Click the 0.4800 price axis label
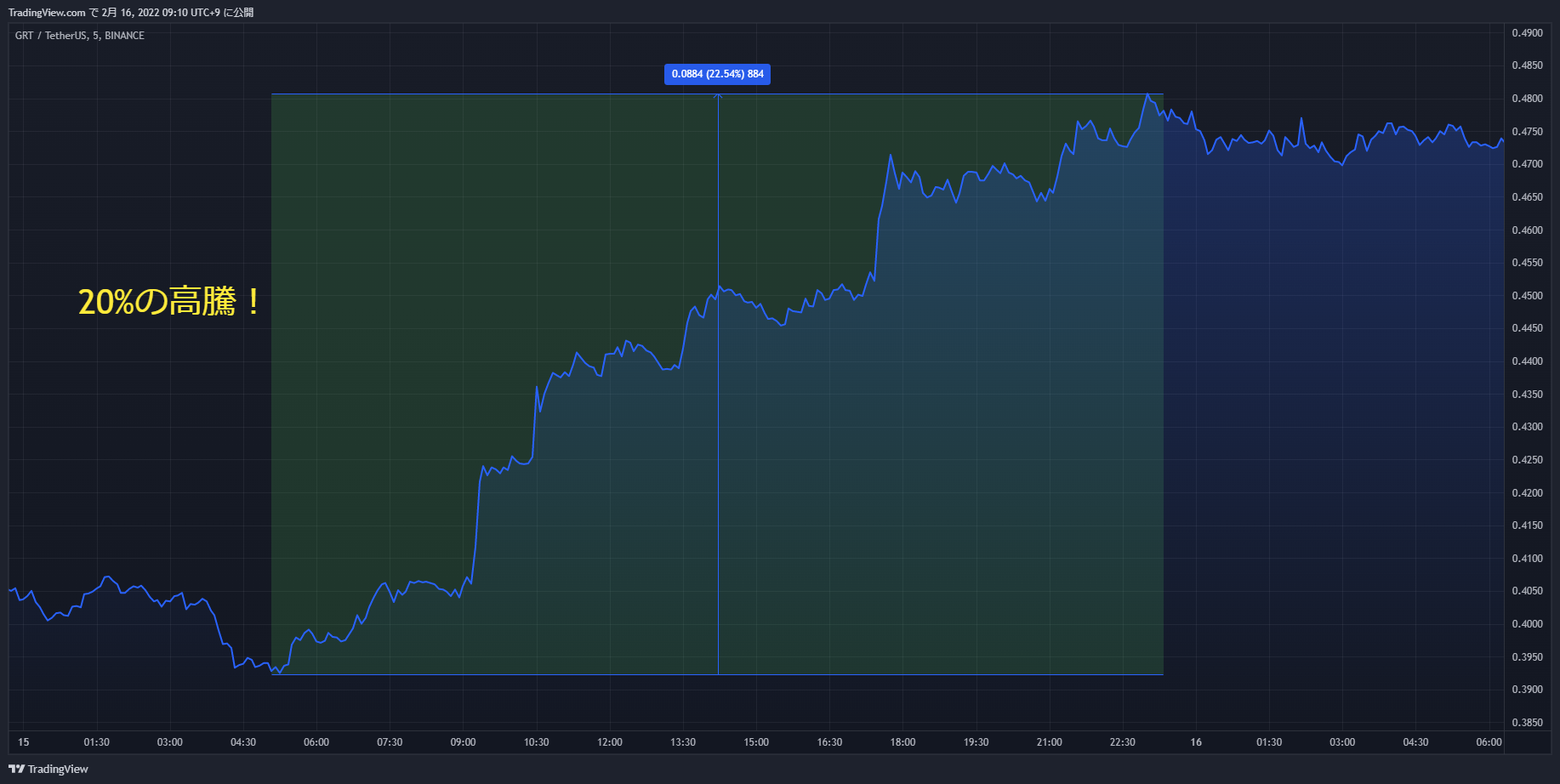 1527,99
